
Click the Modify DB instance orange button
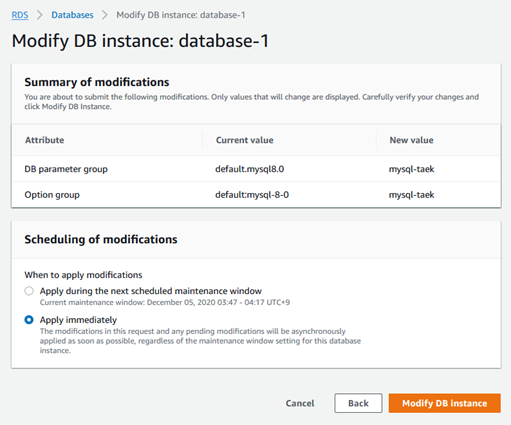444,403
